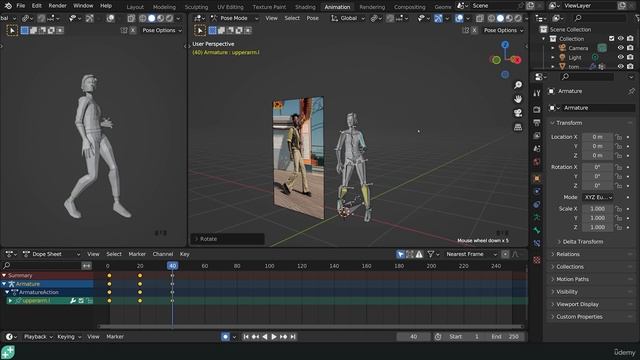Image resolution: width=640 pixels, height=360 pixels.
Task: Click the select box tool in right viewport
Action: tap(200, 30)
